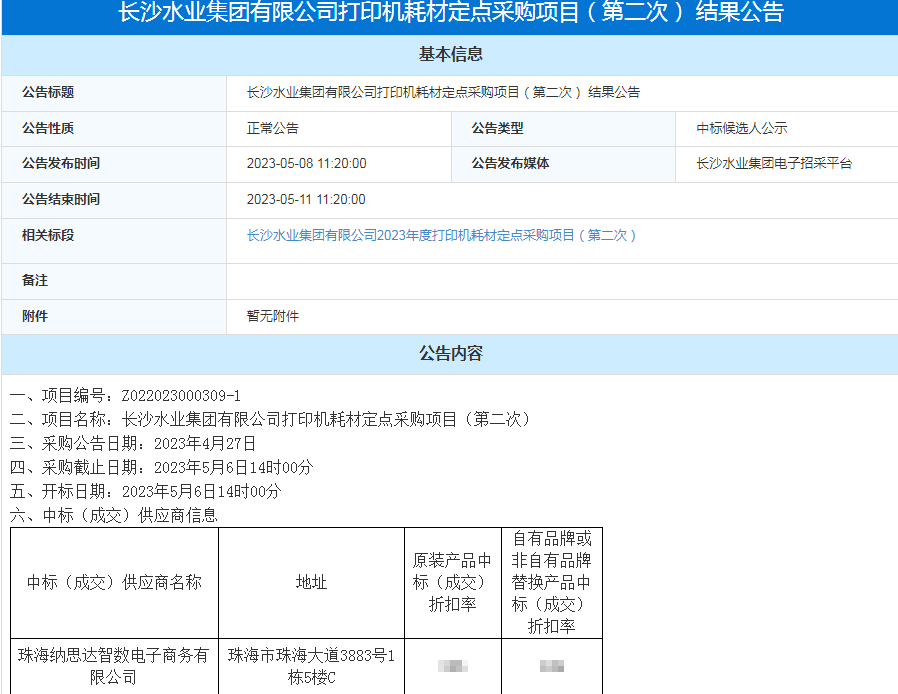Click the 二、项目名称 line
This screenshot has height=694, width=898.
point(272,420)
